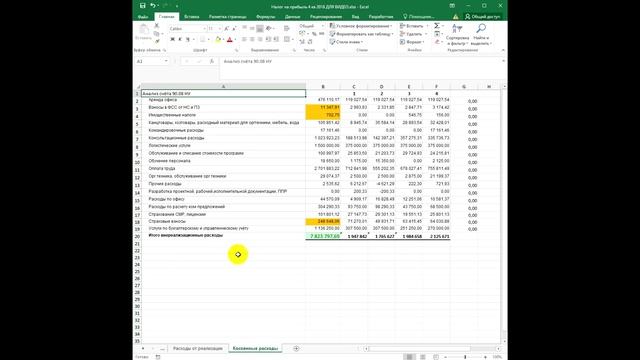The height and width of the screenshot is (360, 640).
Task: Click the Tell me Помощник search box
Action: (419, 17)
